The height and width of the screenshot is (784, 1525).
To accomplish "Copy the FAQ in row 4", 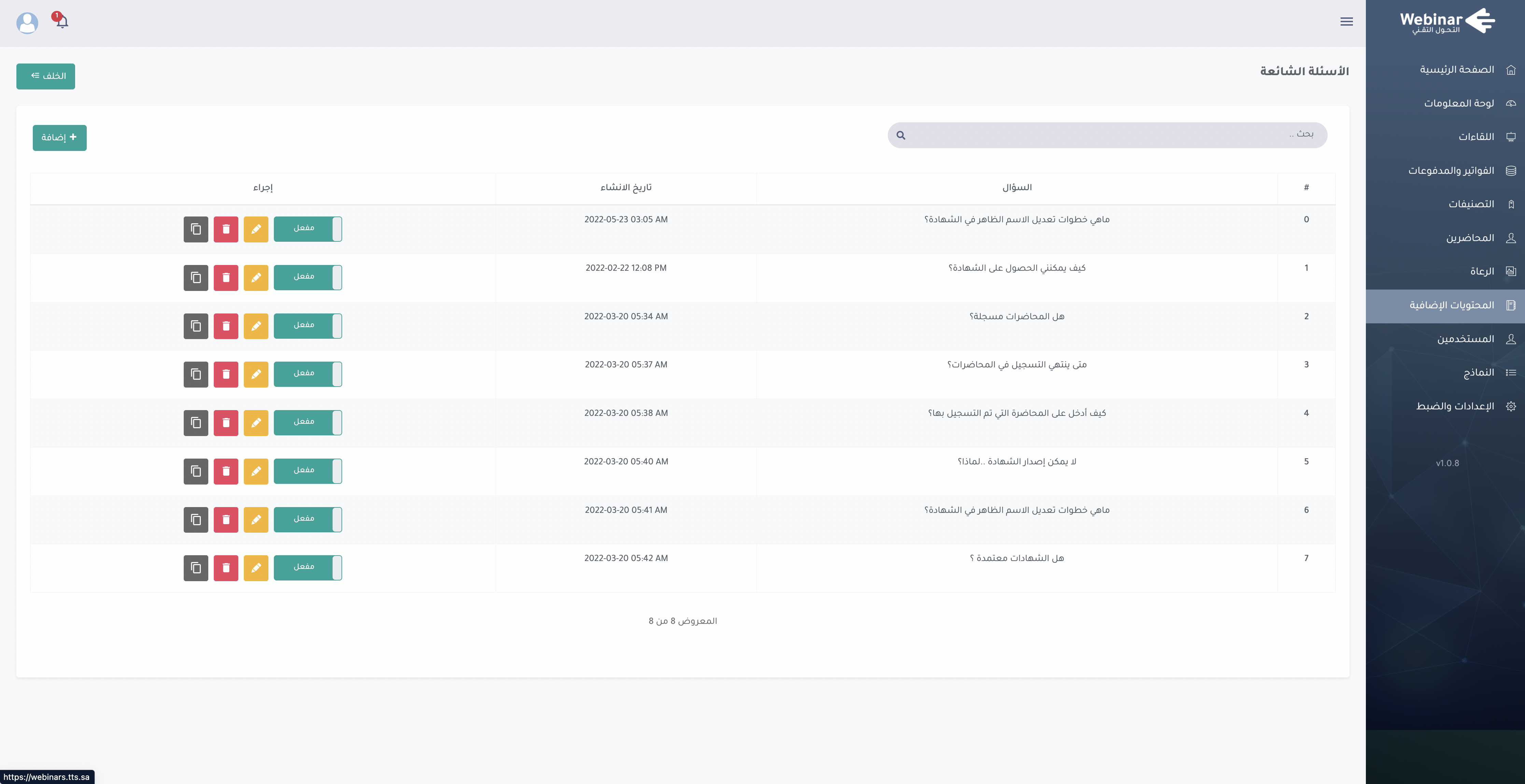I will pos(196,423).
